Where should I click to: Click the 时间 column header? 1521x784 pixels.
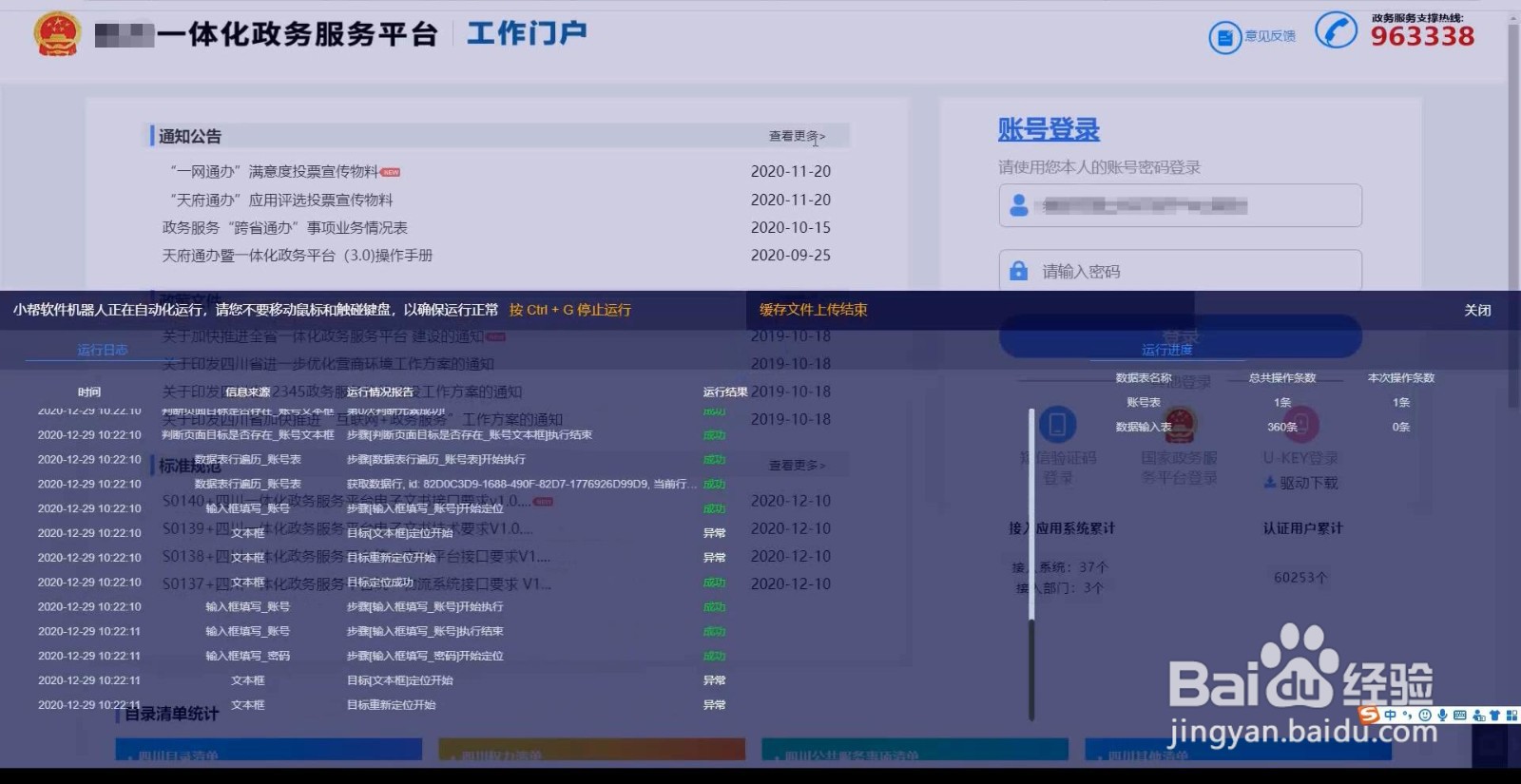(89, 392)
